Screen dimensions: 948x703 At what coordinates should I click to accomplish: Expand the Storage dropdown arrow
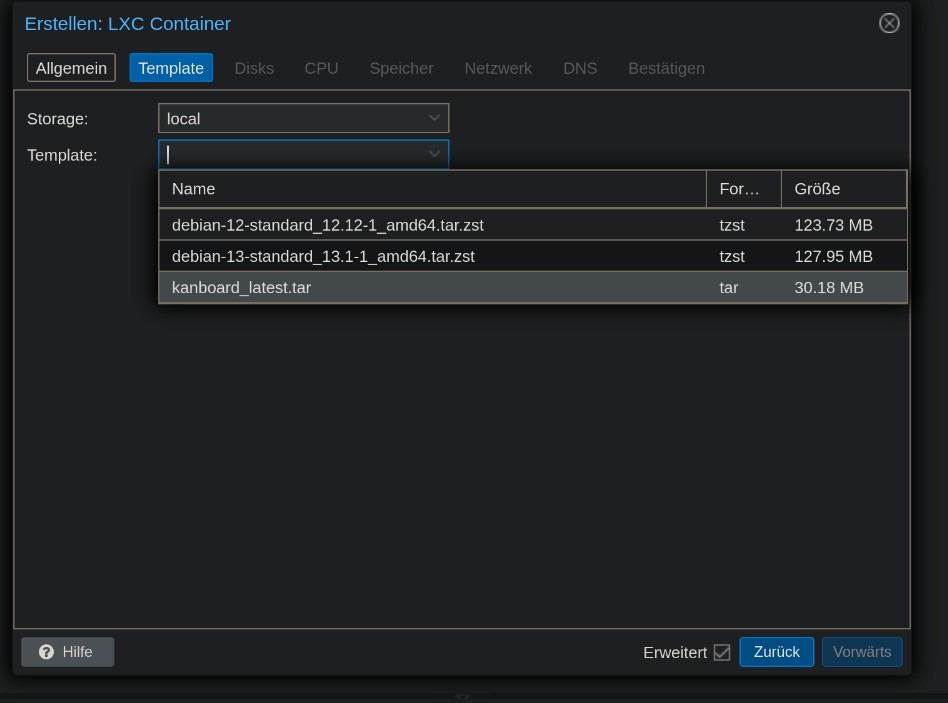tap(434, 118)
